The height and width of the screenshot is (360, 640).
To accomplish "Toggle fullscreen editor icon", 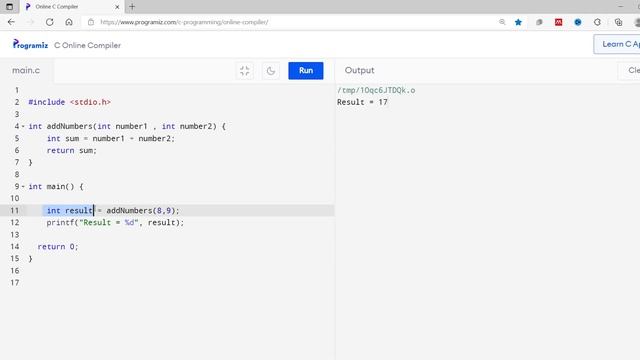I will pyautogui.click(x=244, y=71).
